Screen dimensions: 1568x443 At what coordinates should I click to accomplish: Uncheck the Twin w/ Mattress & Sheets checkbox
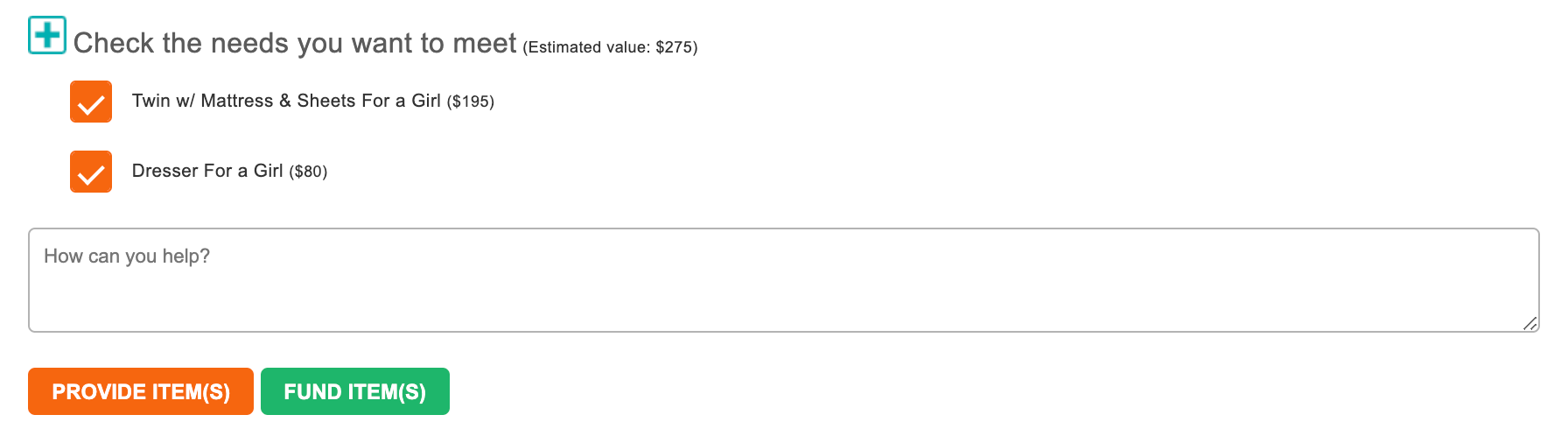pyautogui.click(x=91, y=102)
